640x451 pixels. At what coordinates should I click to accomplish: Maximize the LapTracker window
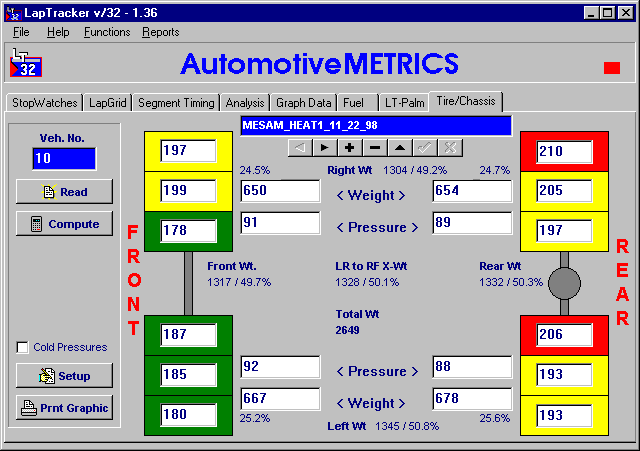pyautogui.click(x=608, y=13)
